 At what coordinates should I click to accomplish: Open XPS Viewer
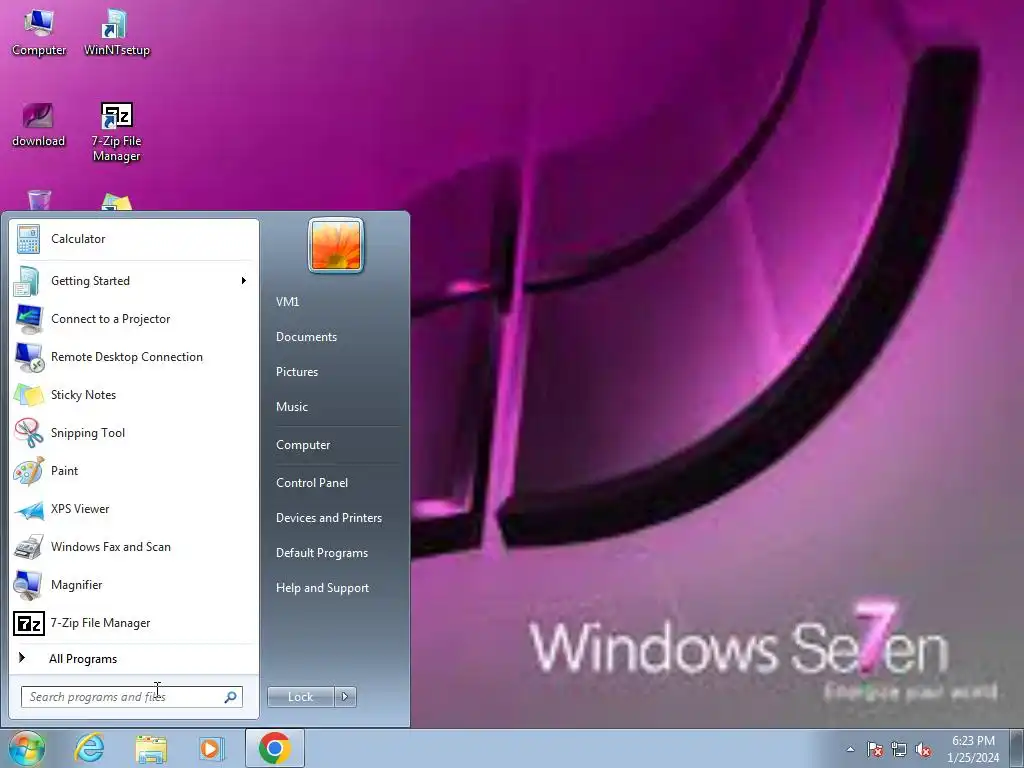[x=134, y=509]
